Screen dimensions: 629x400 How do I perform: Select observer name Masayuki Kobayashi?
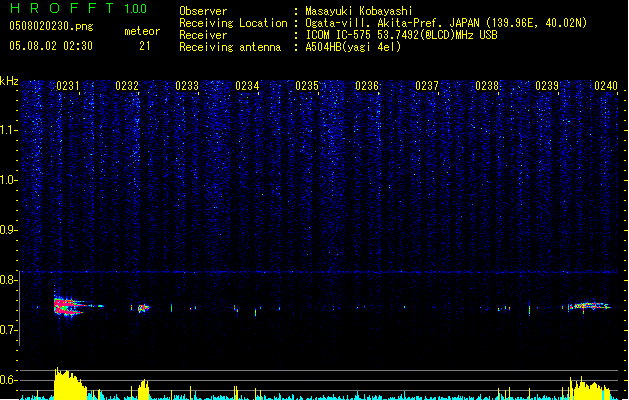tap(359, 11)
